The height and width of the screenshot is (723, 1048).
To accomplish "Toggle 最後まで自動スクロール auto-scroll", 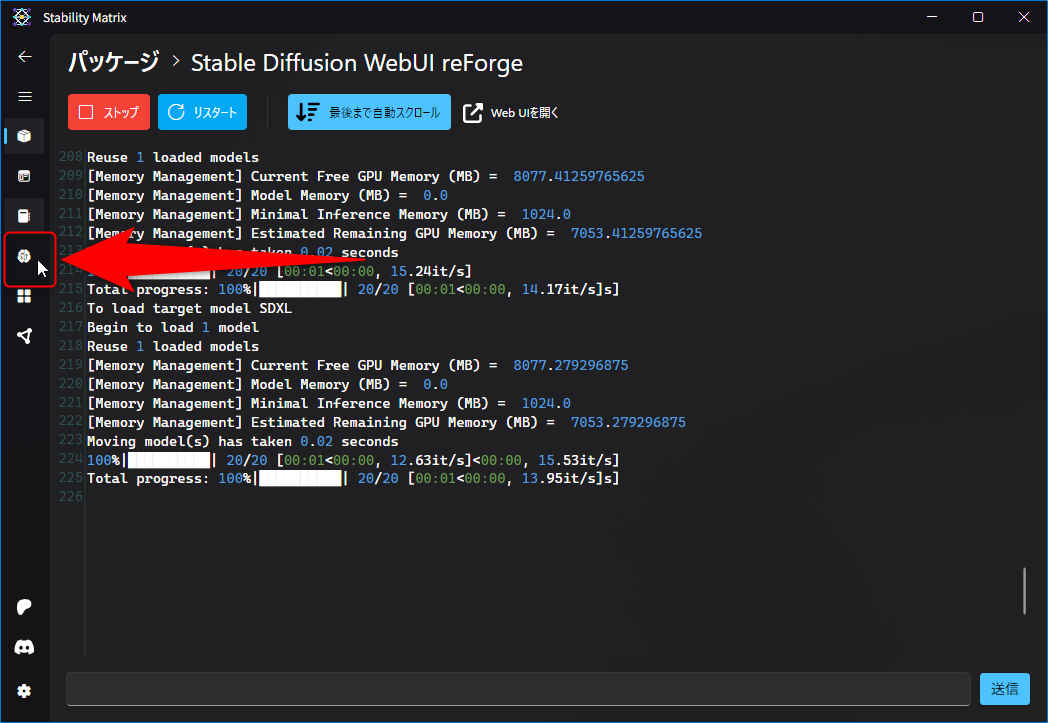I will point(369,113).
